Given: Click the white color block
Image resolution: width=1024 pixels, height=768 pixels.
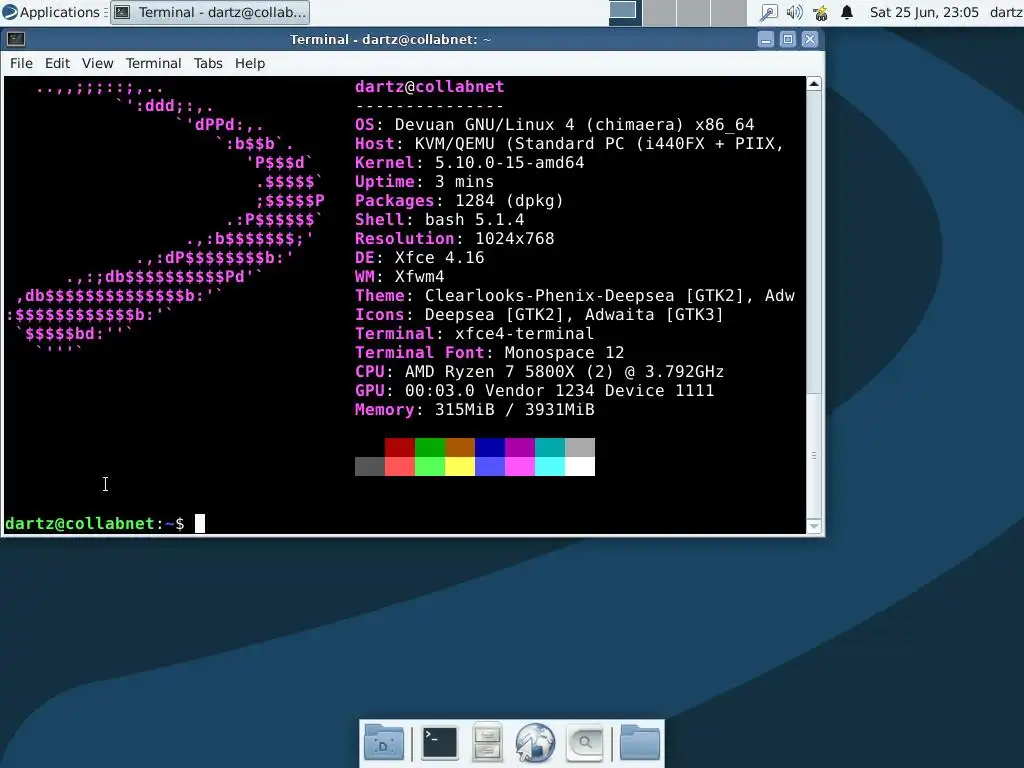Looking at the screenshot, I should click(580, 466).
